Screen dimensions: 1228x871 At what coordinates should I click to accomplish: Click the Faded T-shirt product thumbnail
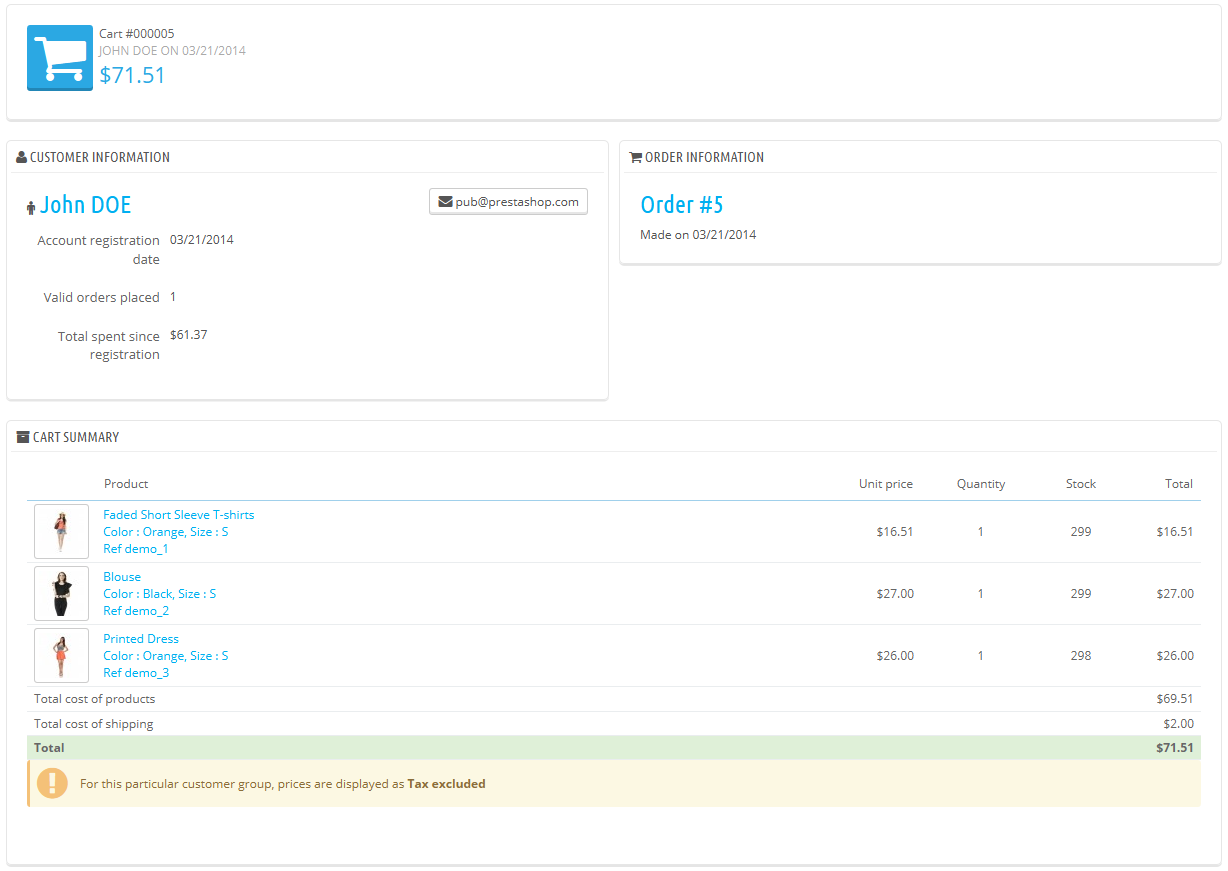(x=61, y=531)
